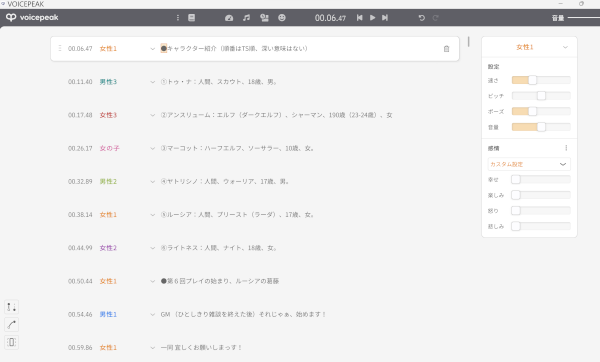Click the bracket pause tool in left sidebar
The image size is (600, 362).
pyautogui.click(x=11, y=342)
